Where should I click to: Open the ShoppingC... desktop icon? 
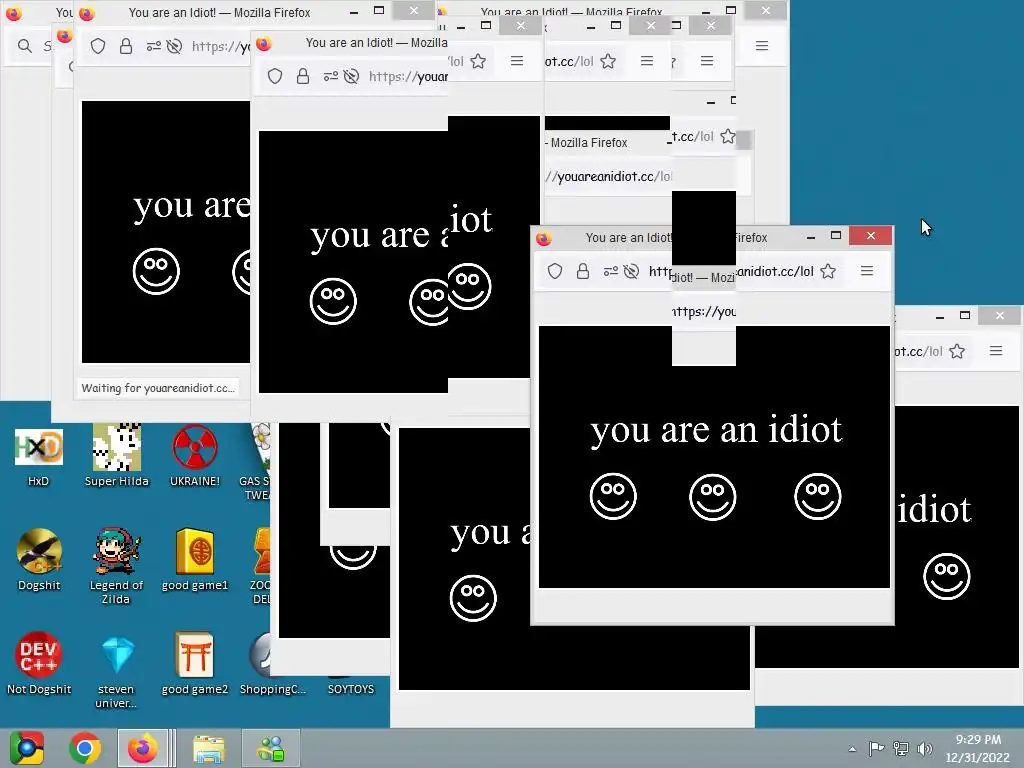[272, 664]
